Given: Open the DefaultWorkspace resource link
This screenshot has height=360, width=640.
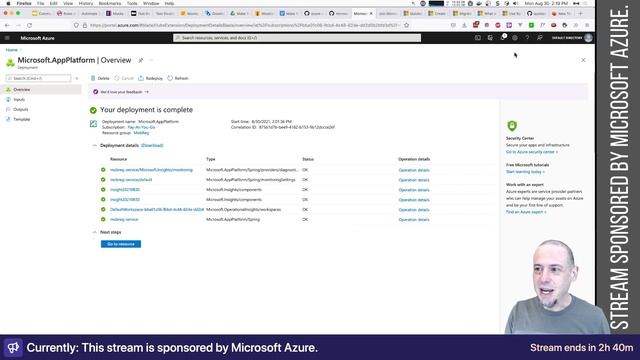Looking at the screenshot, I should point(157,210).
